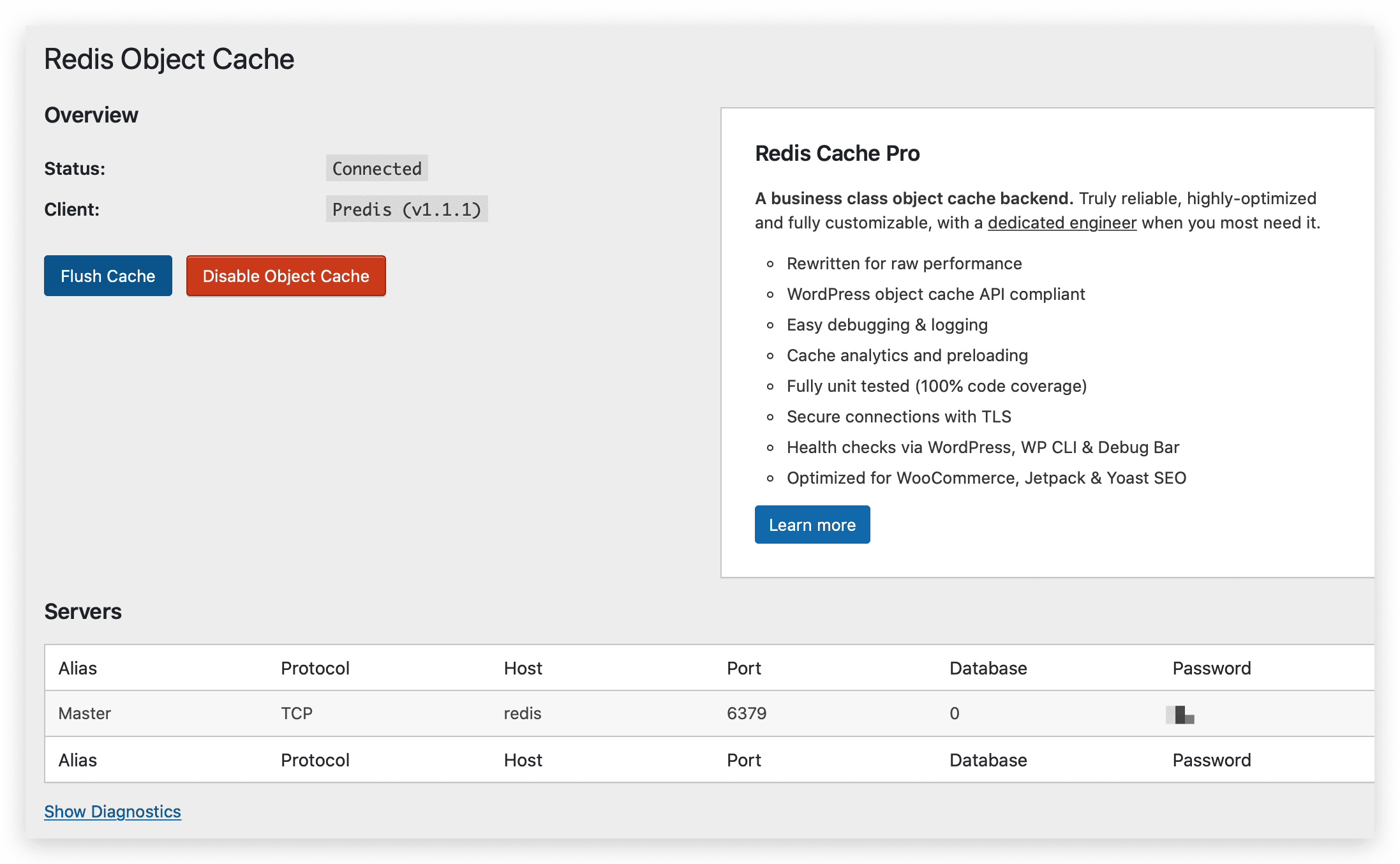Click the Password column header at table top
The image size is (1400, 864).
pos(1212,668)
